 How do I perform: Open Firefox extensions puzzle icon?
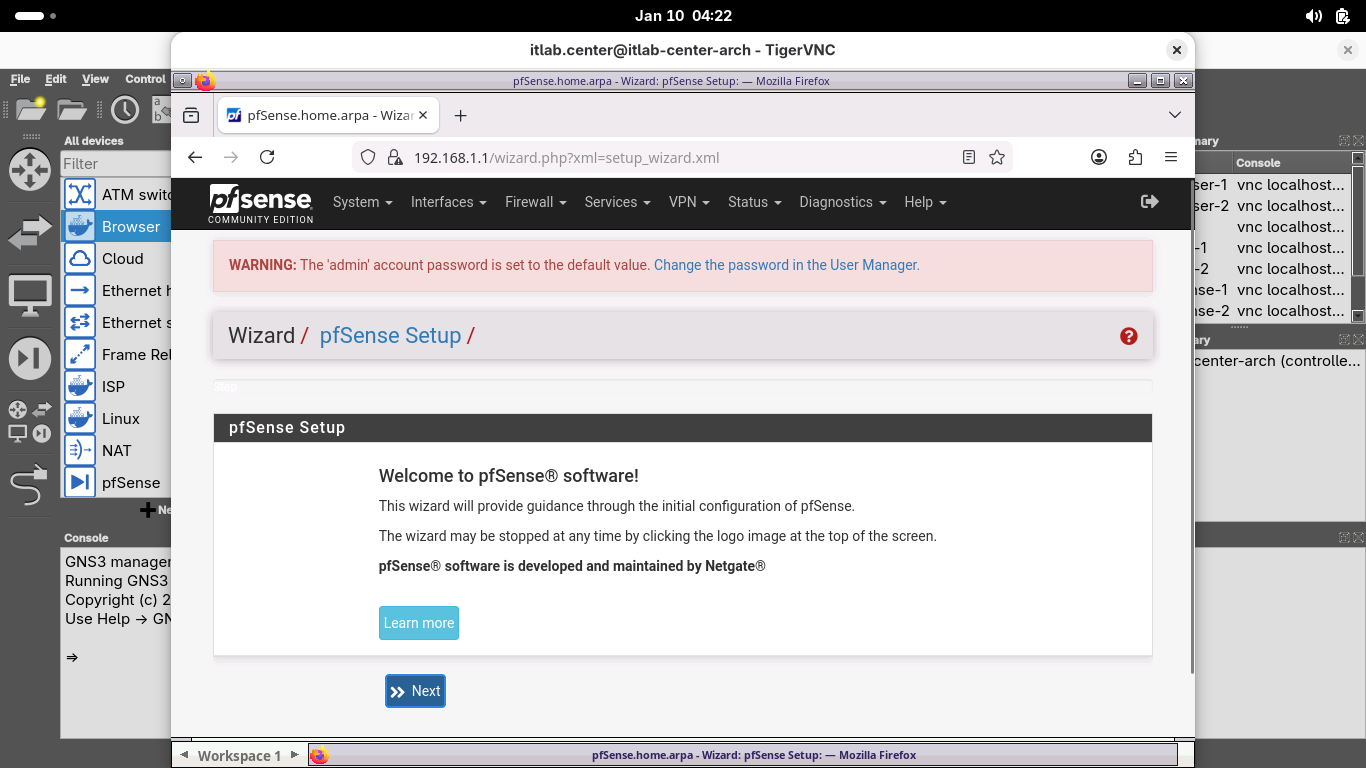(1135, 157)
